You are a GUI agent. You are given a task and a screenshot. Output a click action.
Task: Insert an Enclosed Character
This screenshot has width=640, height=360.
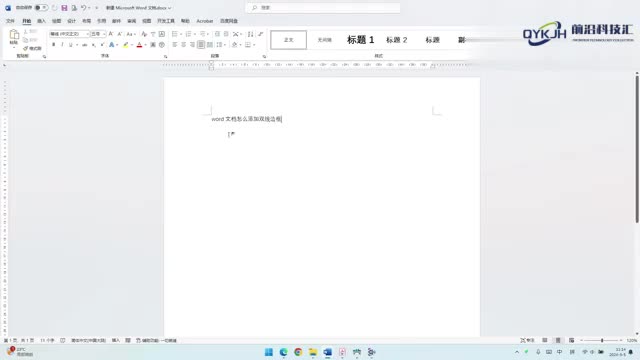(x=162, y=44)
